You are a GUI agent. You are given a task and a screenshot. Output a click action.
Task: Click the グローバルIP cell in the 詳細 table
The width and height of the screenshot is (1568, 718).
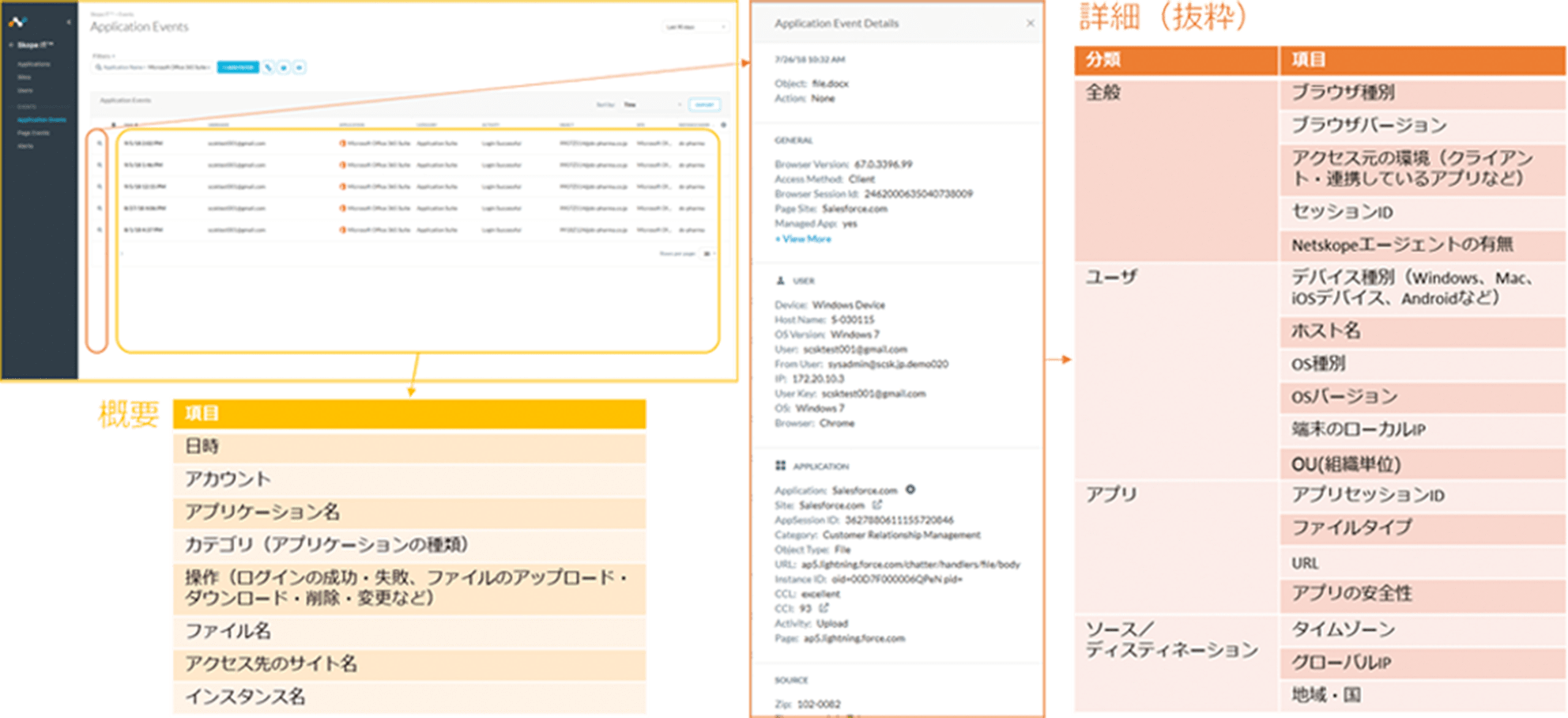pos(1422,663)
